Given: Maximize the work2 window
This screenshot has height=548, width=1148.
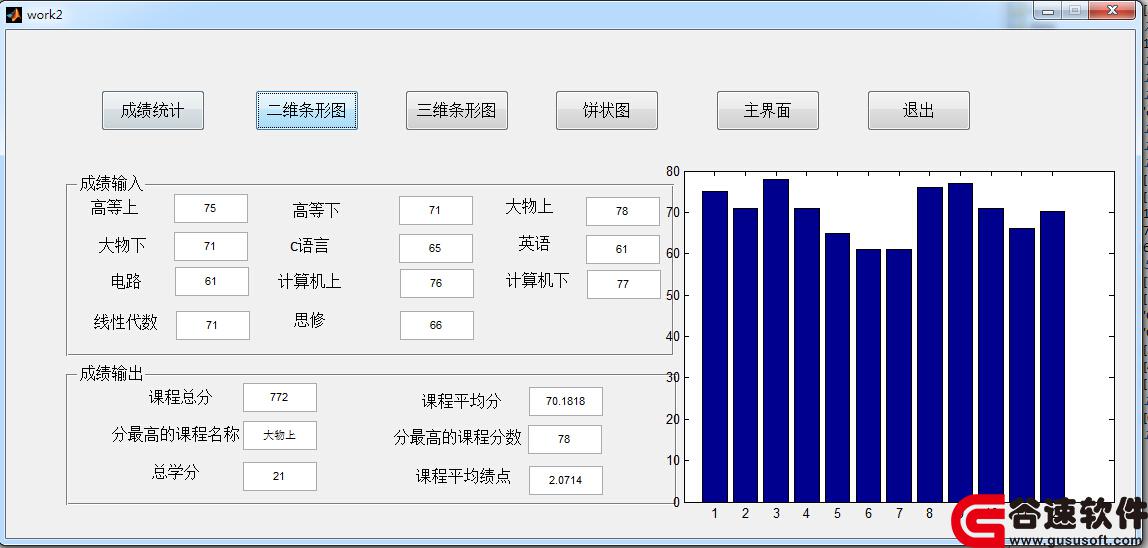Looking at the screenshot, I should point(1075,10).
